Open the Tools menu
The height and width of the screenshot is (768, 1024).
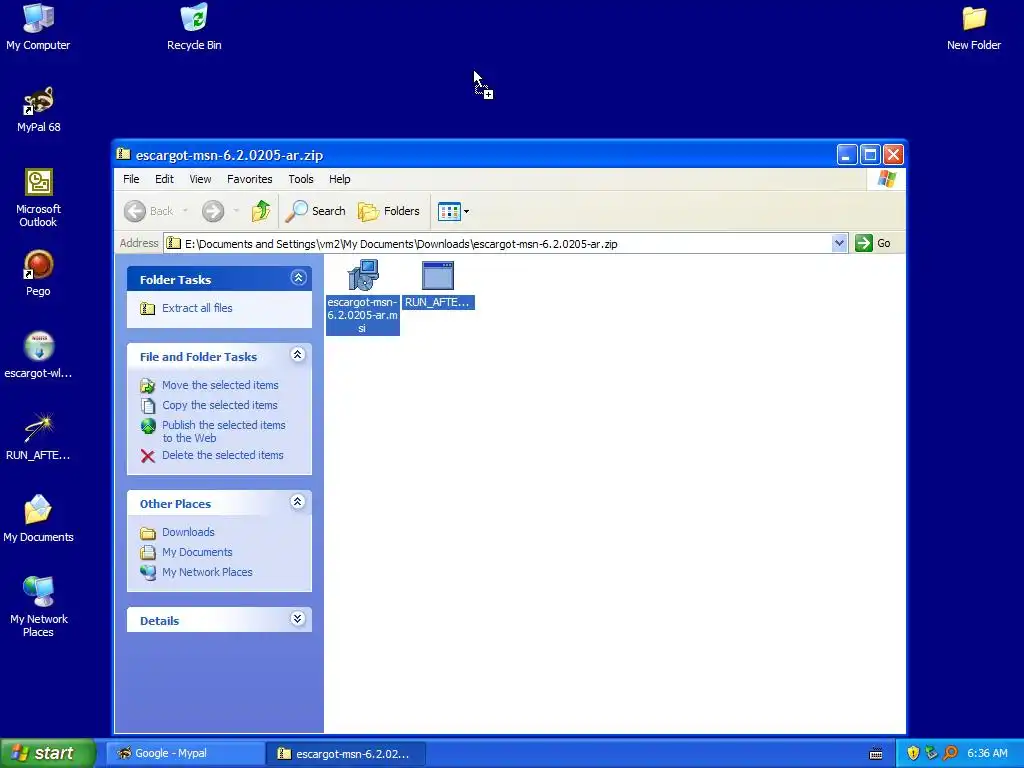click(300, 179)
